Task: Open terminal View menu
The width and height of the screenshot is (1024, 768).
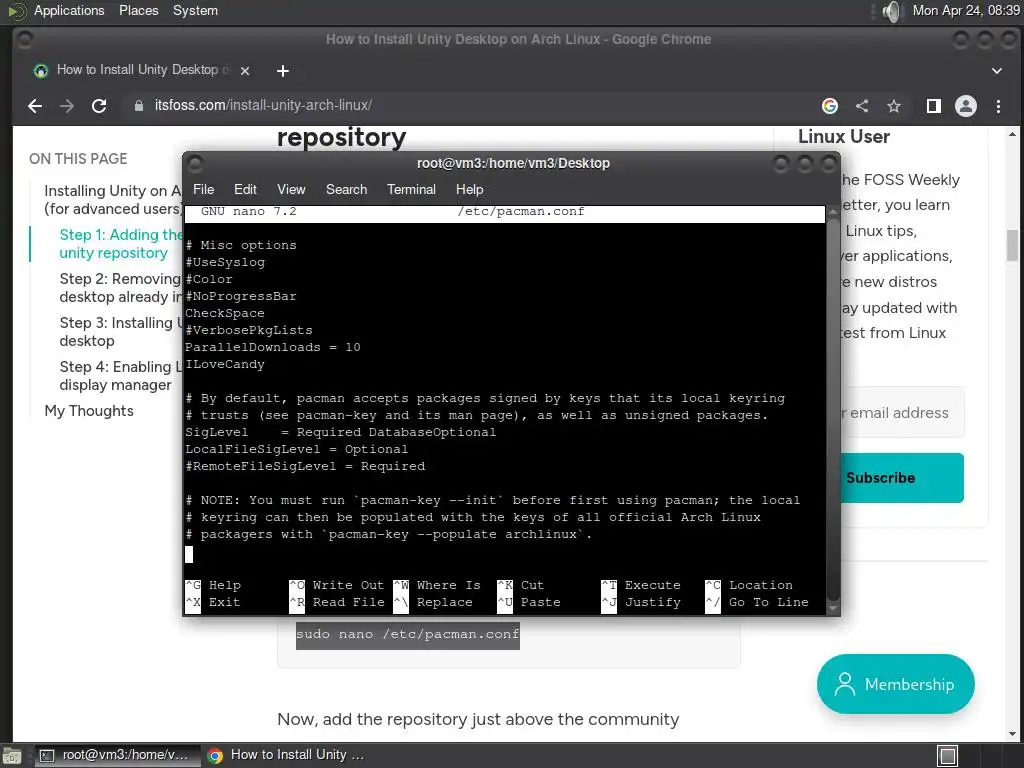Action: (x=291, y=189)
